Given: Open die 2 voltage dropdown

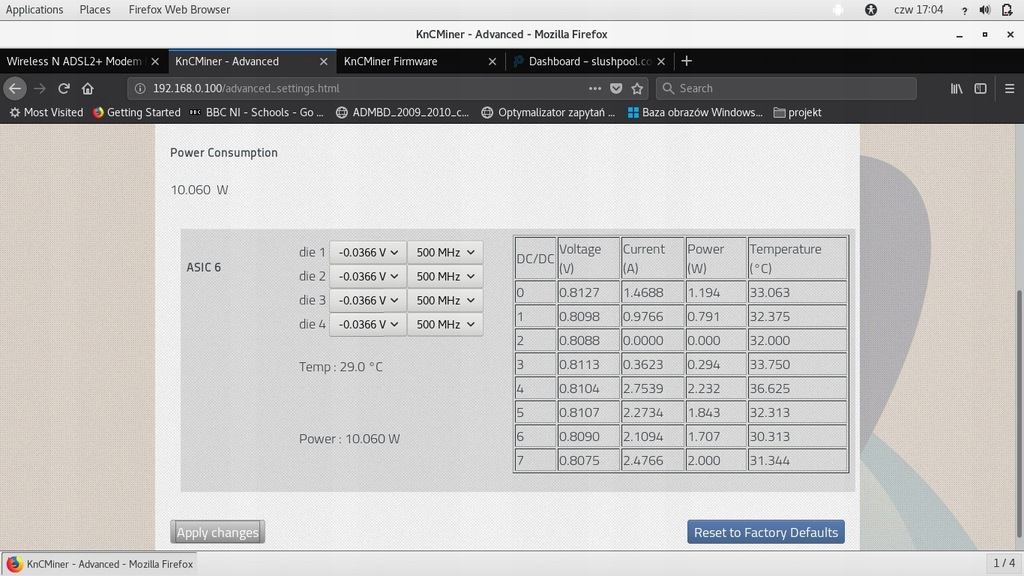Looking at the screenshot, I should pos(368,276).
